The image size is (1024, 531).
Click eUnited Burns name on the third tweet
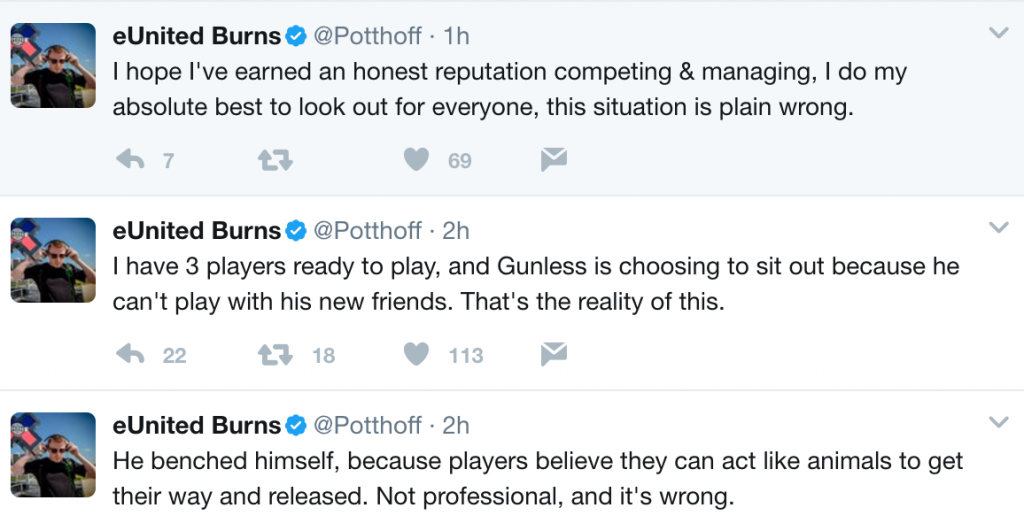(197, 425)
